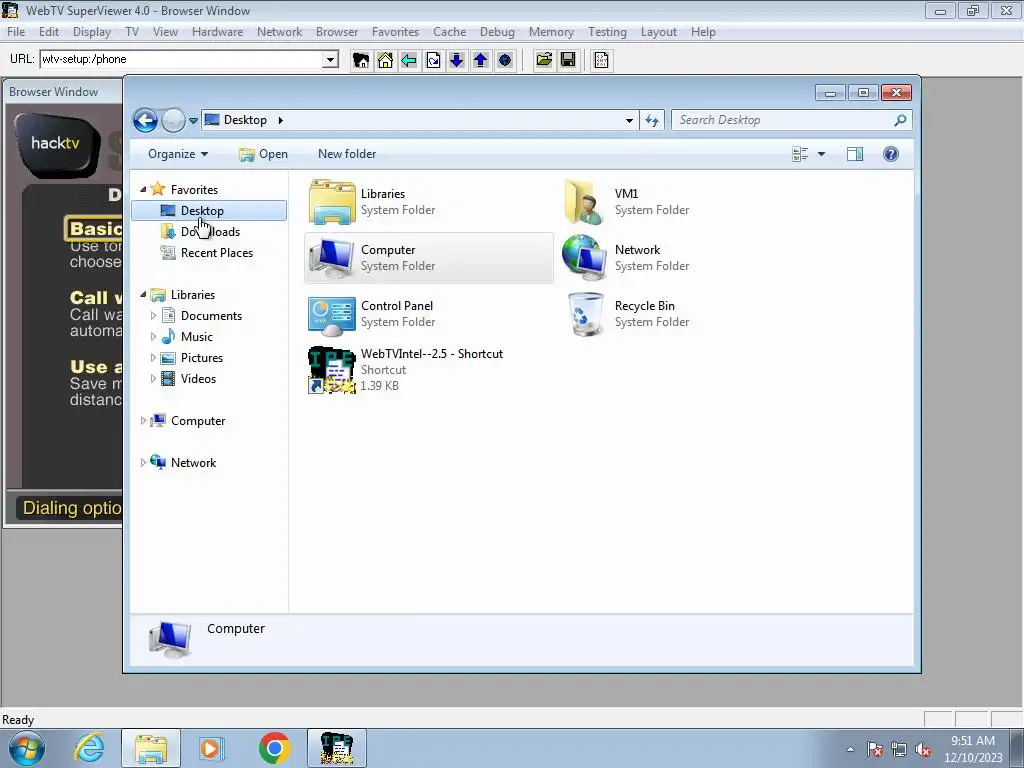Click the blue down arrow toolbar icon
Screen dimensions: 1024x768
[x=456, y=60]
